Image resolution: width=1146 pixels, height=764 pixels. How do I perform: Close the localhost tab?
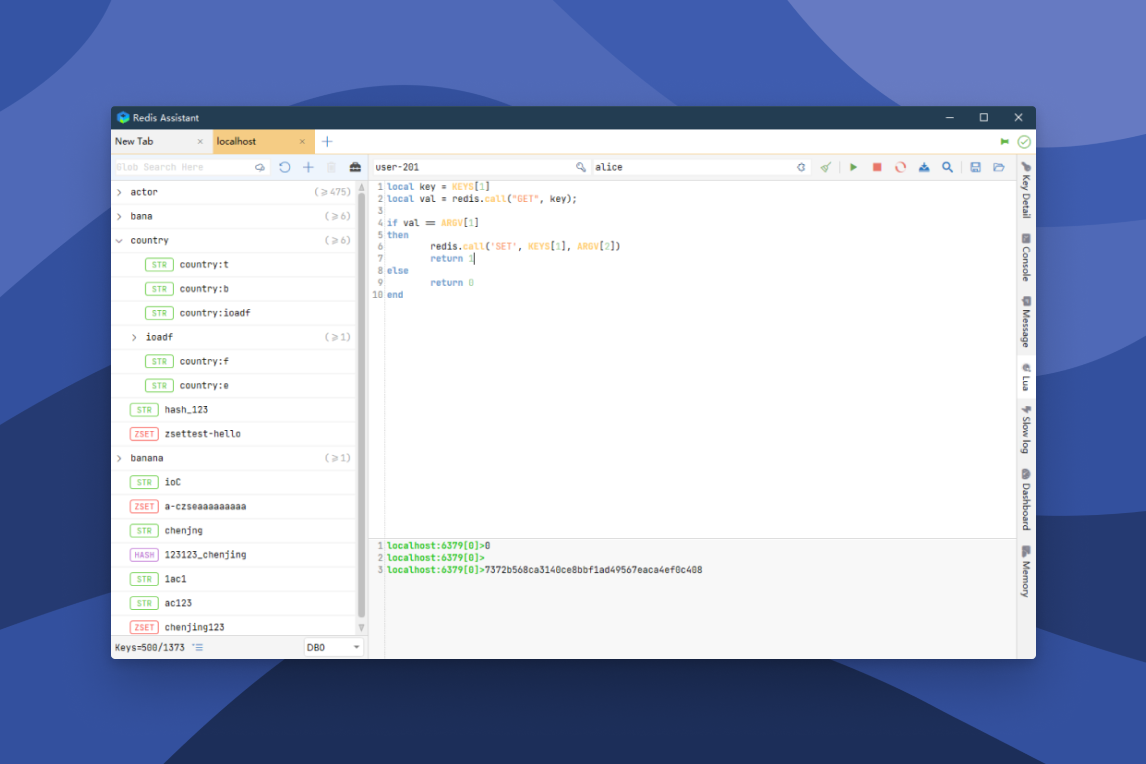click(302, 142)
